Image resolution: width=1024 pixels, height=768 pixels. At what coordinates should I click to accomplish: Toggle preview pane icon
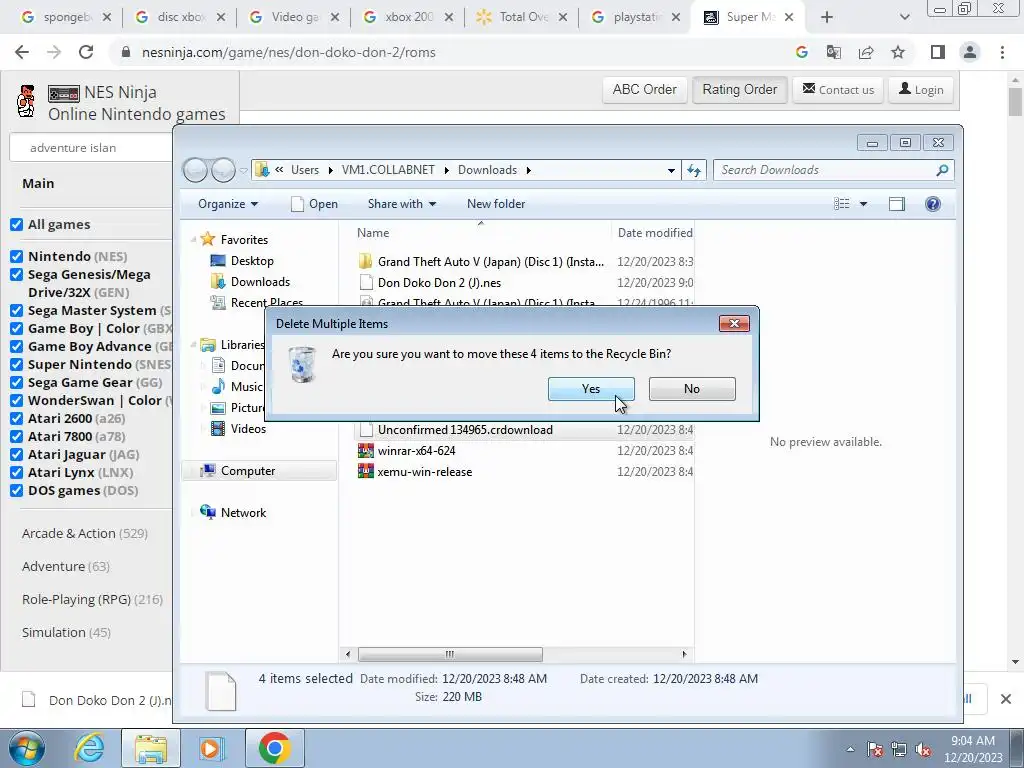[897, 204]
